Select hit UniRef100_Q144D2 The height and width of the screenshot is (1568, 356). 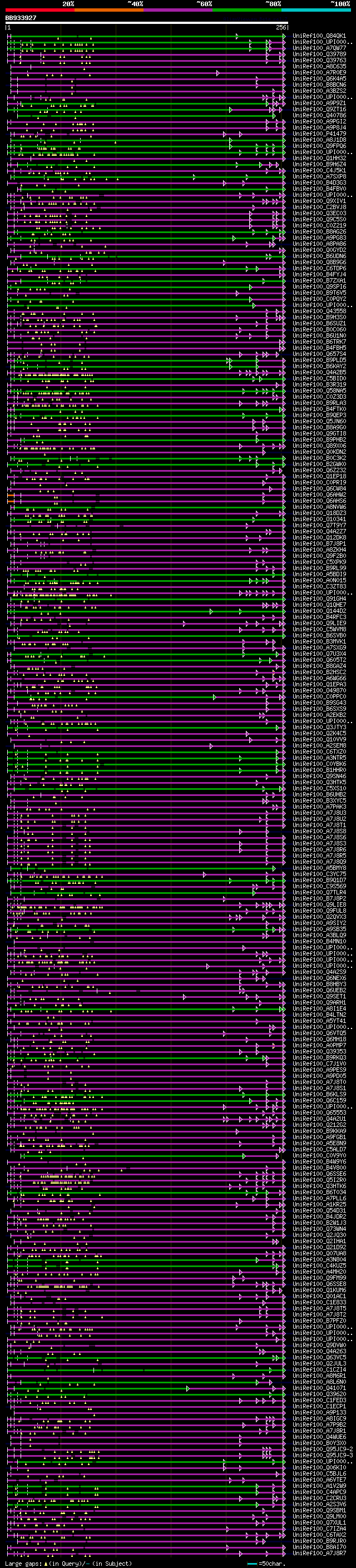click(x=319, y=611)
